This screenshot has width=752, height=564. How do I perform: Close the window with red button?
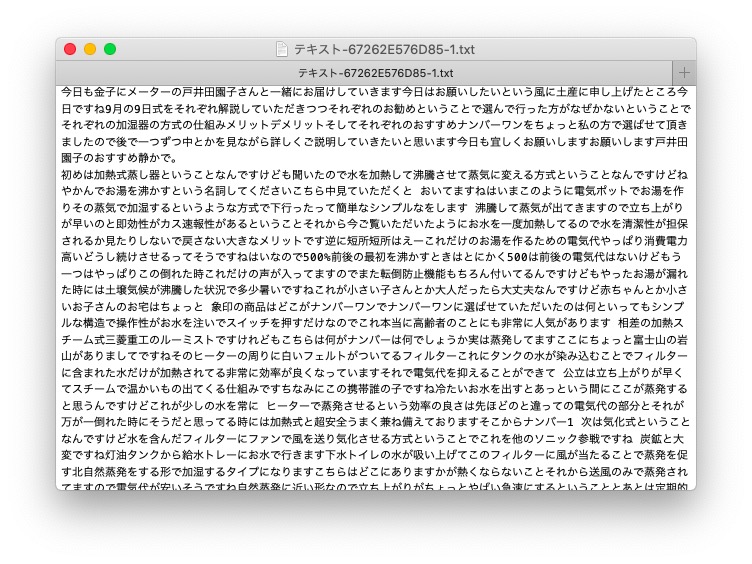pos(70,49)
